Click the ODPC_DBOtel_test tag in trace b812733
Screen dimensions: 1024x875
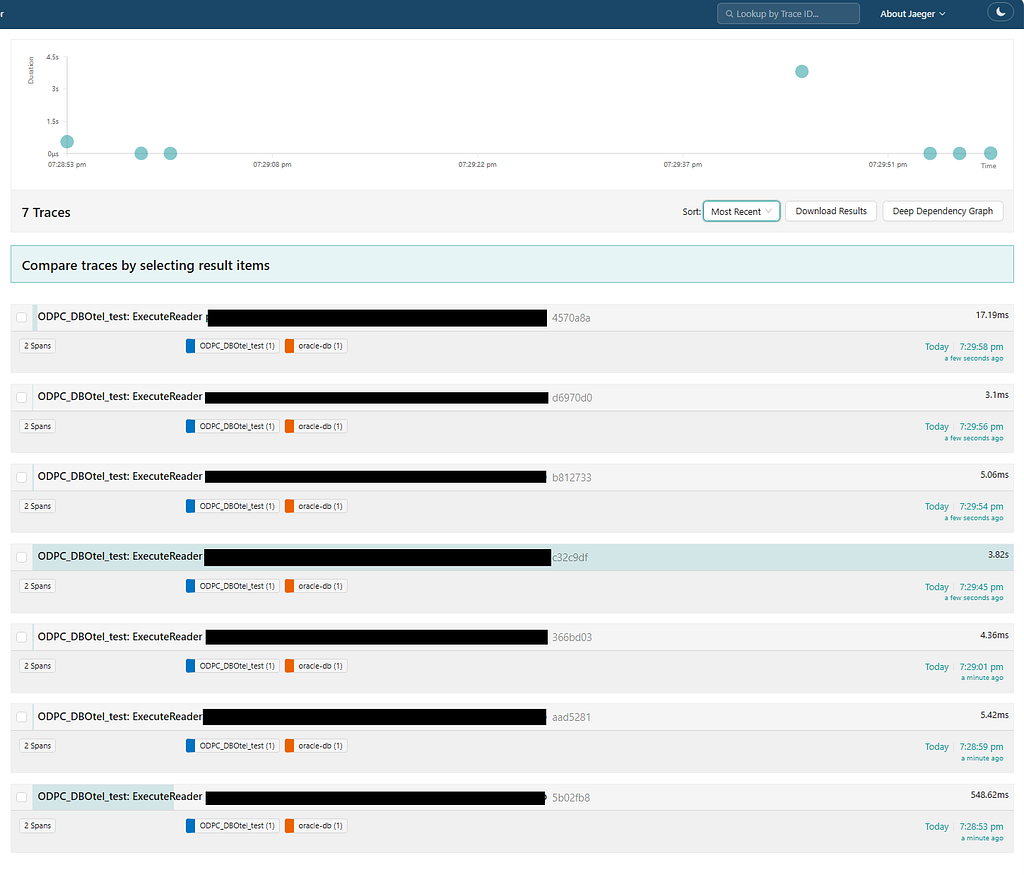pos(232,506)
